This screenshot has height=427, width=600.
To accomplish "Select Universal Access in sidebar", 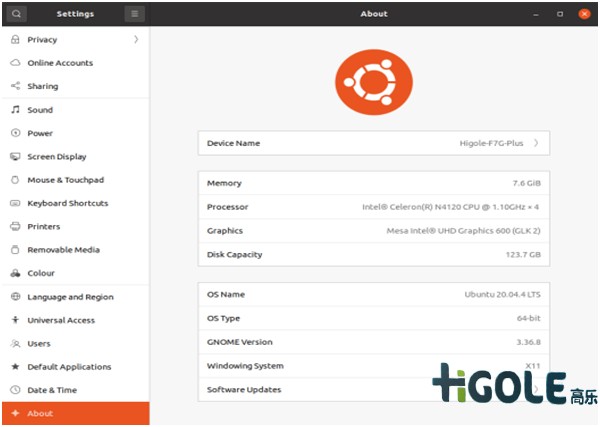I will click(x=61, y=320).
